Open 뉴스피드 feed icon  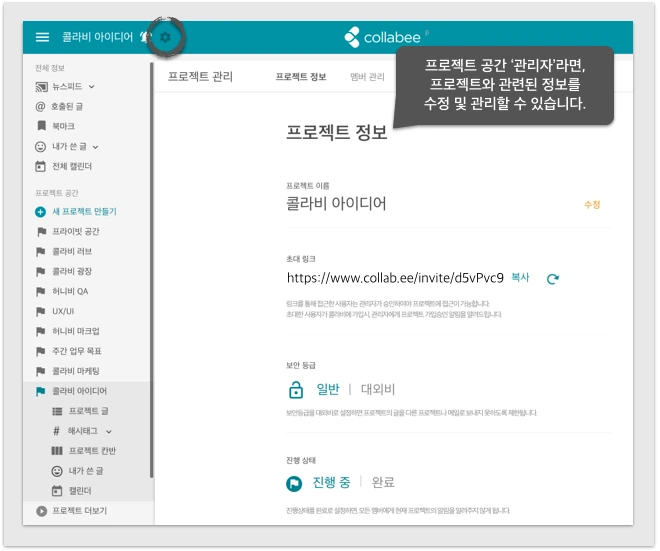click(x=41, y=87)
